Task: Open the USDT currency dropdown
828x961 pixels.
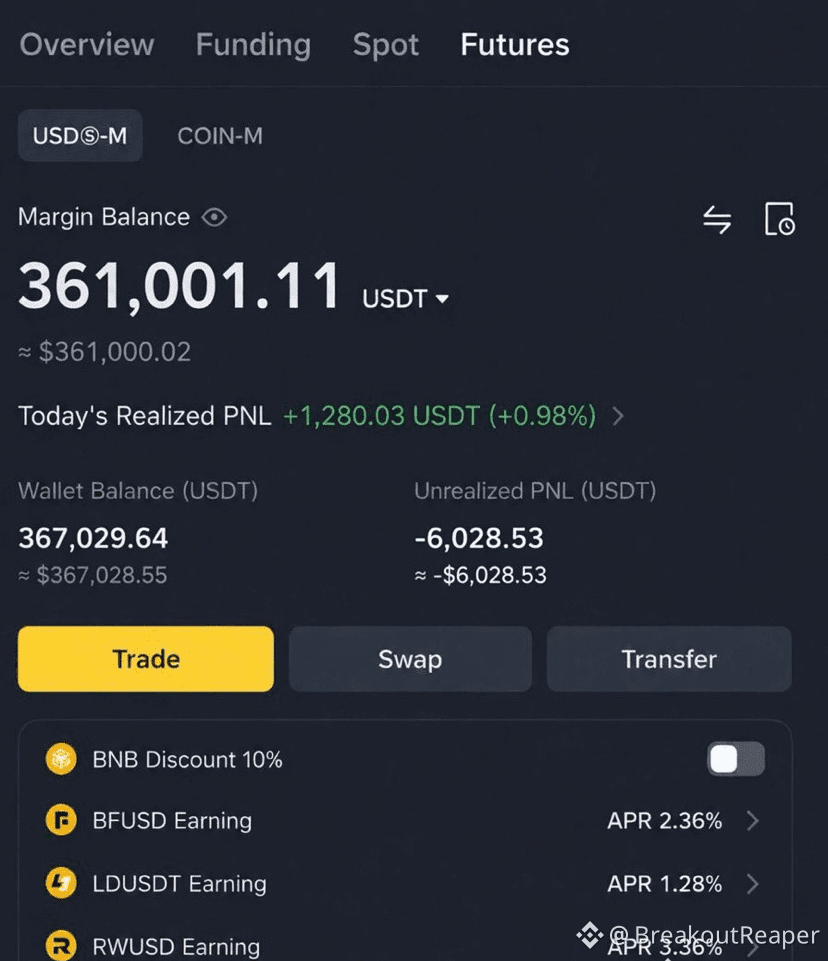Action: click(x=405, y=299)
